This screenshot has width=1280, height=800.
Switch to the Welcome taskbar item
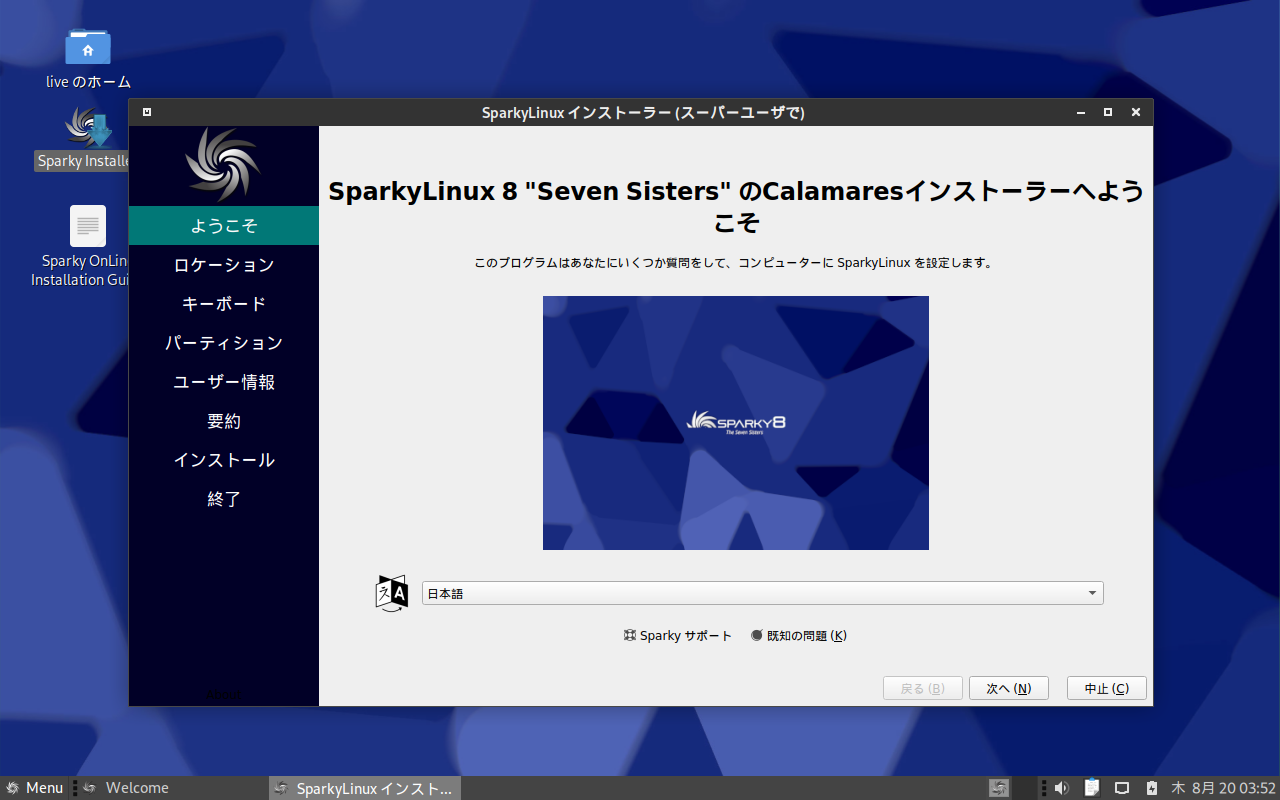[x=127, y=788]
